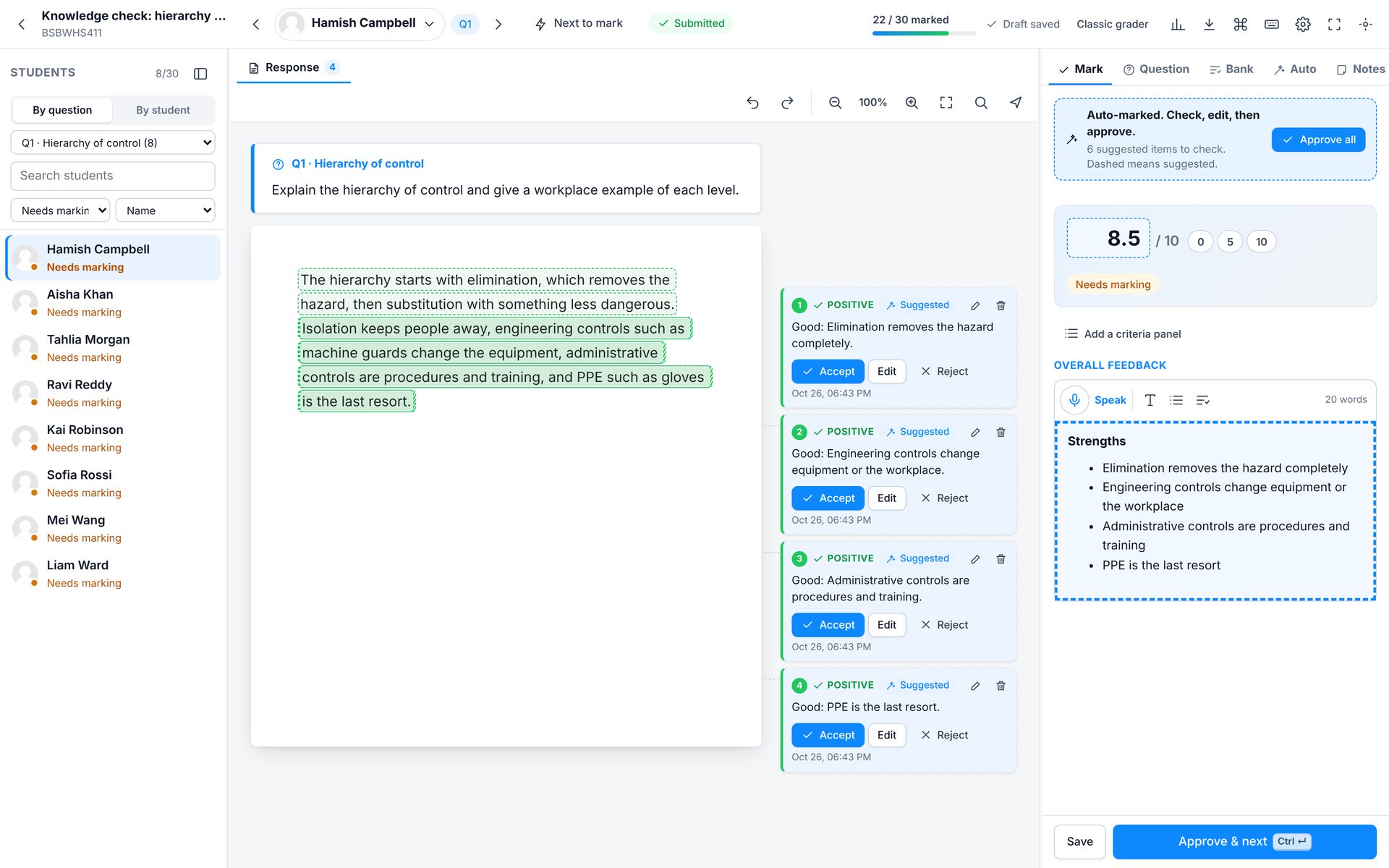The image size is (1389, 868).
Task: Delete annotation 4 with trash icon
Action: click(1001, 685)
